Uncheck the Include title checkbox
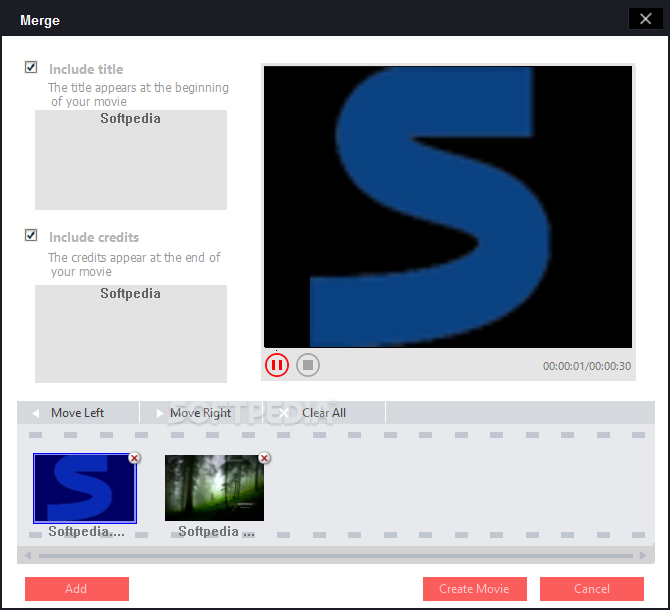 pos(31,67)
